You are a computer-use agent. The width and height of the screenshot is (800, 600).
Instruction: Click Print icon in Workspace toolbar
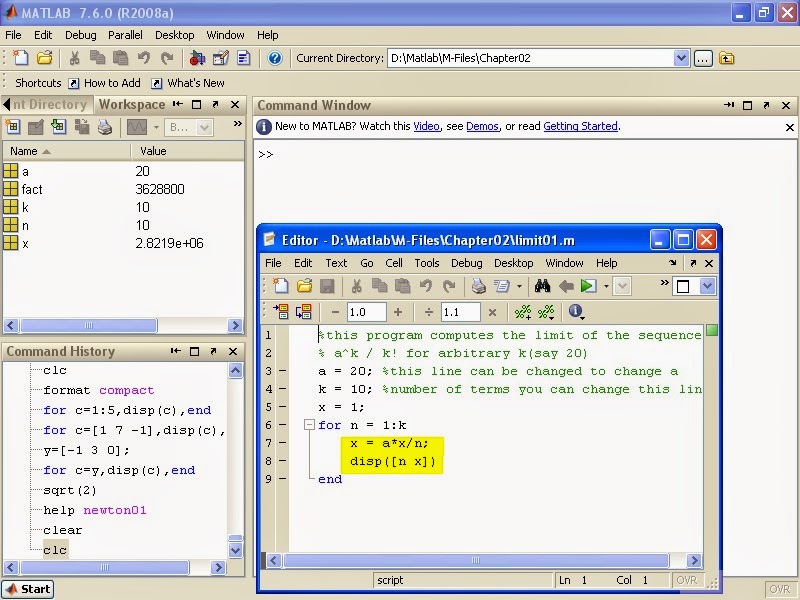(x=105, y=127)
